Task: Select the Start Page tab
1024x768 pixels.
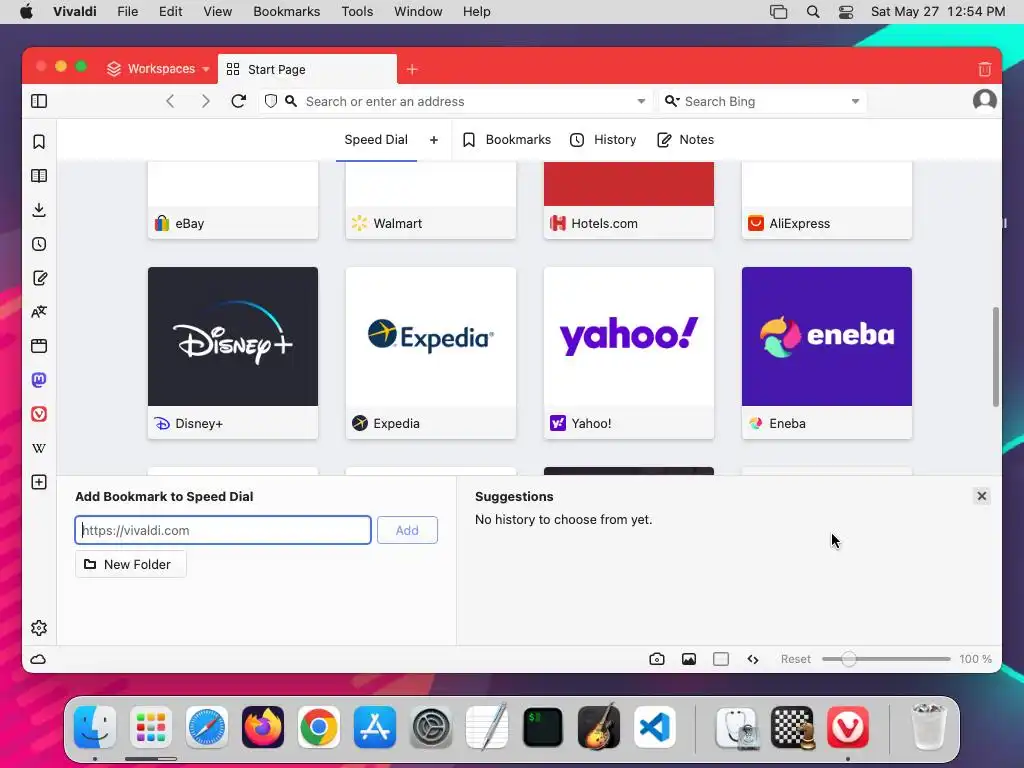Action: pos(307,69)
